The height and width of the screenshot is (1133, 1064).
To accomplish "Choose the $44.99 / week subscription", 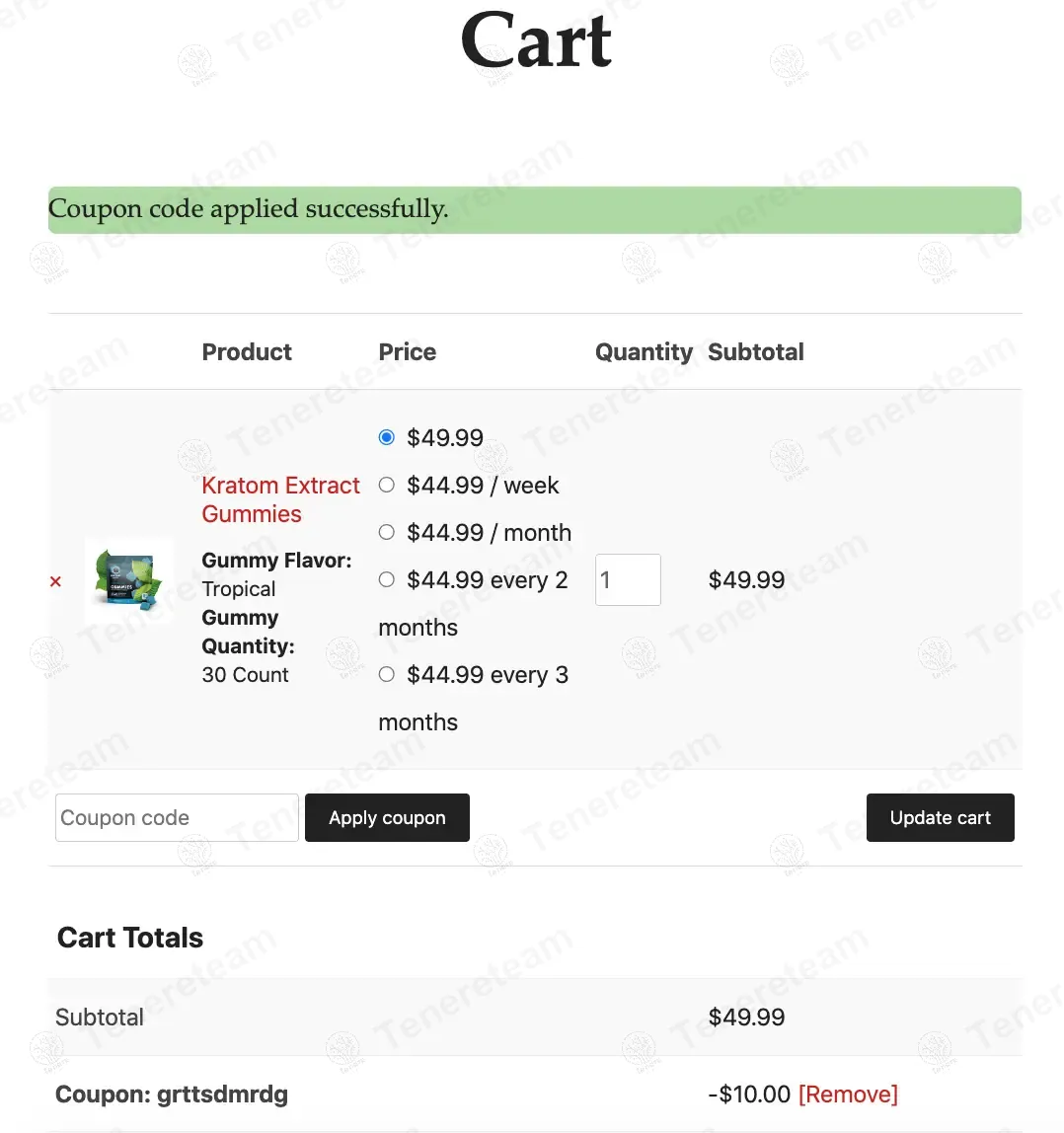I will [387, 485].
